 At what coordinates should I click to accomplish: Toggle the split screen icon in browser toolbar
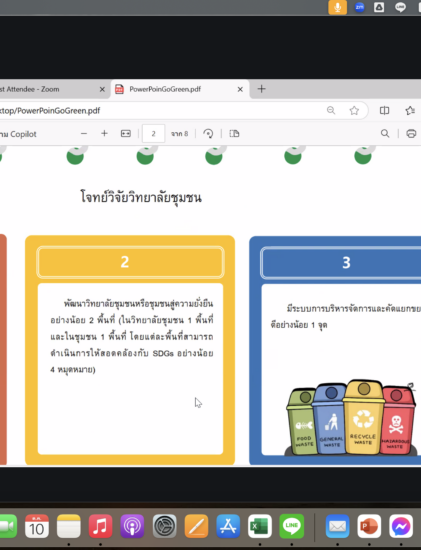click(x=385, y=111)
